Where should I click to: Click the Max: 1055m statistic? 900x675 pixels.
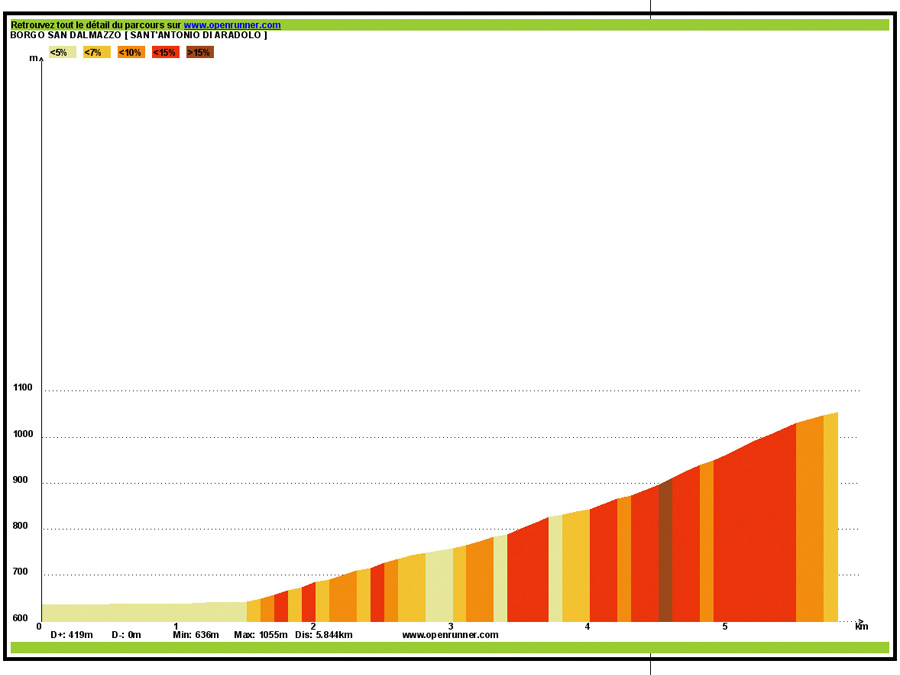click(x=261, y=635)
